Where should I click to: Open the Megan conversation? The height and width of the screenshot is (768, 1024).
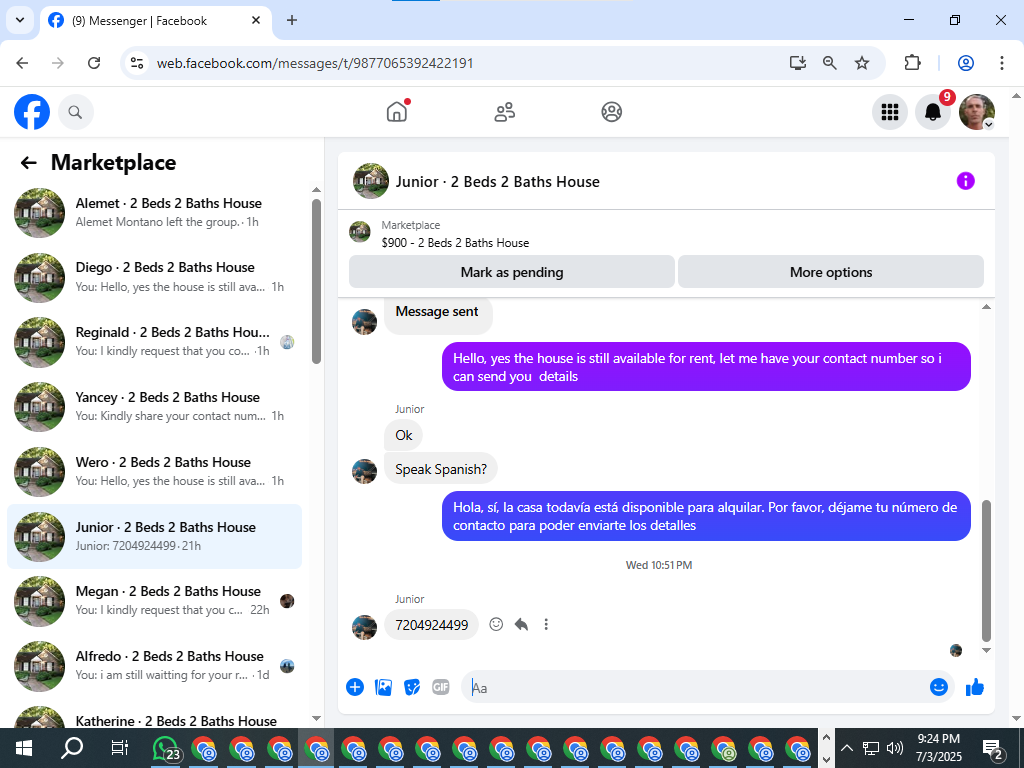[155, 601]
